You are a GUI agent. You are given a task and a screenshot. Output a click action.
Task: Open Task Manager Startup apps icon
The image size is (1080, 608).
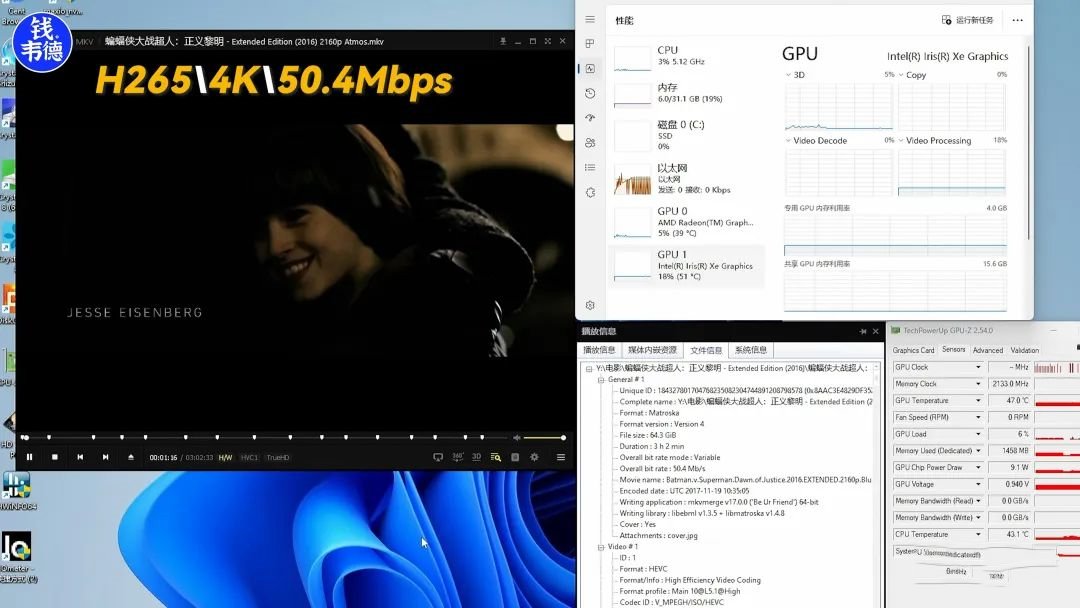(590, 118)
